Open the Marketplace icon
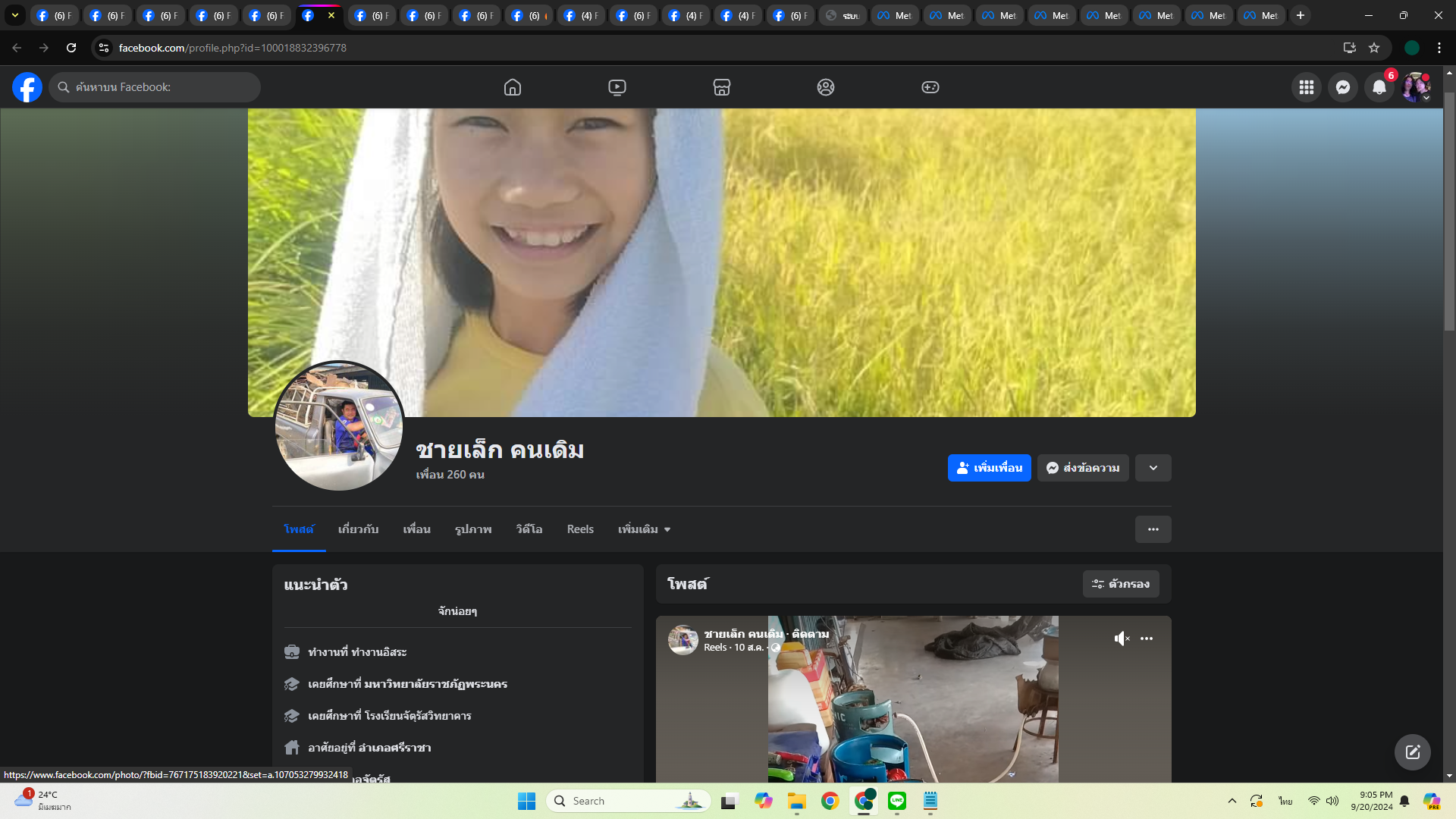This screenshot has width=1456, height=819. pyautogui.click(x=722, y=87)
